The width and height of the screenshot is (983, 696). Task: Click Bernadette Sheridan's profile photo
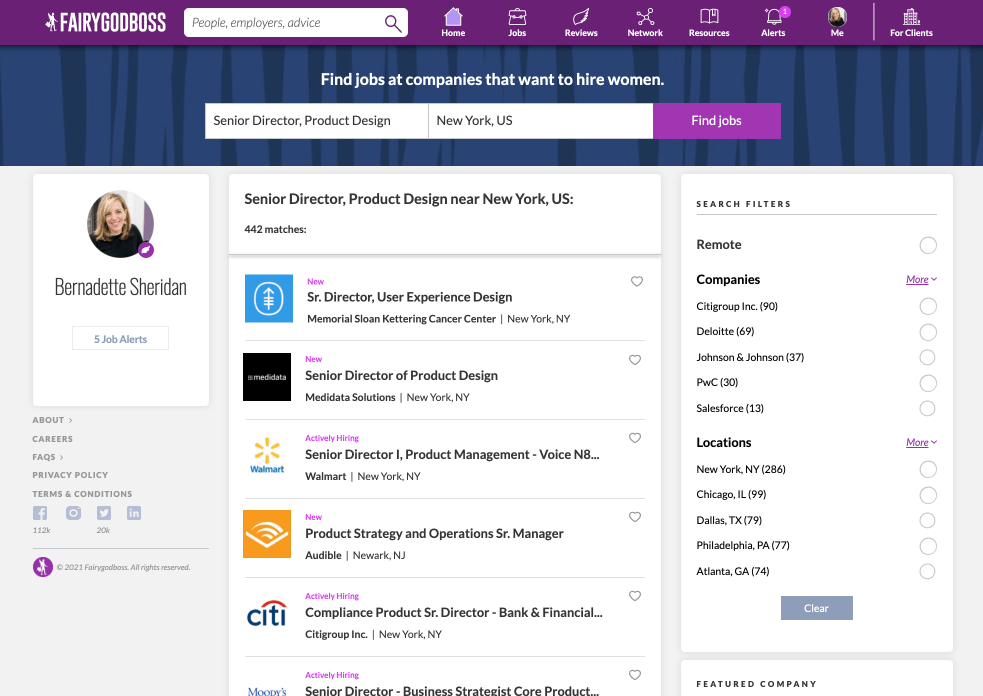pyautogui.click(x=120, y=224)
